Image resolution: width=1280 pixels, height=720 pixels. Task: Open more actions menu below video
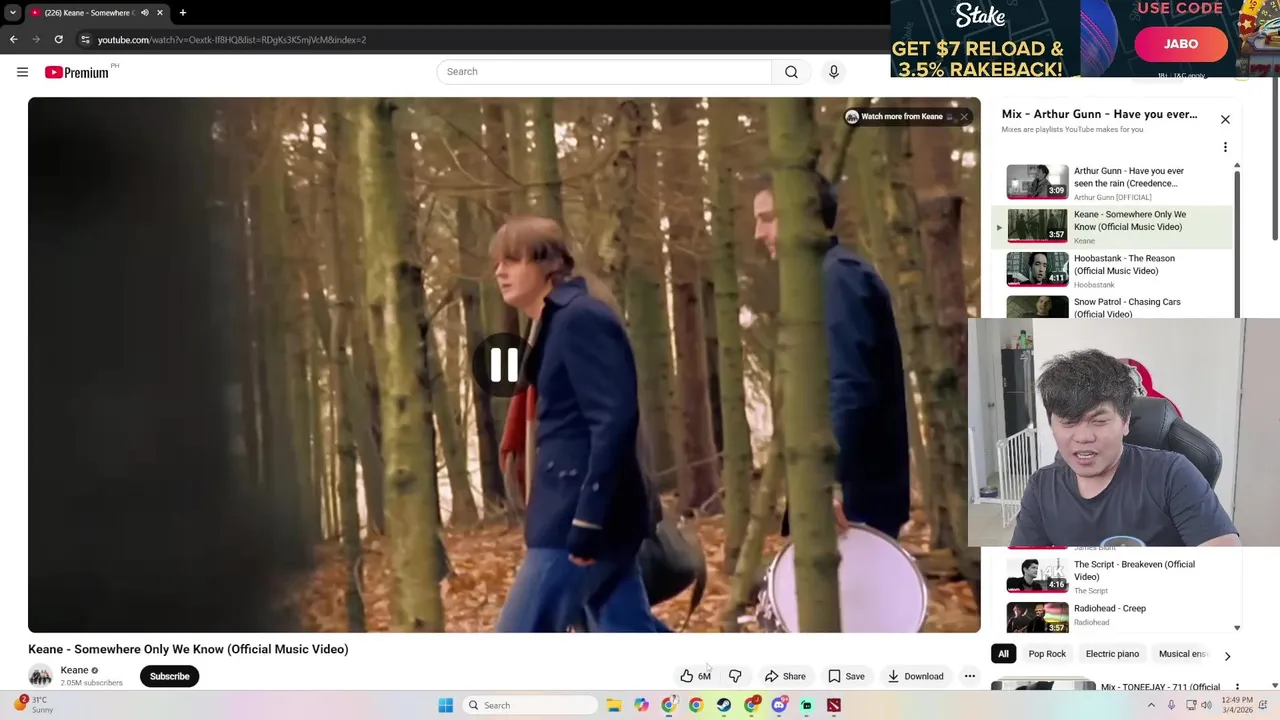pos(969,676)
